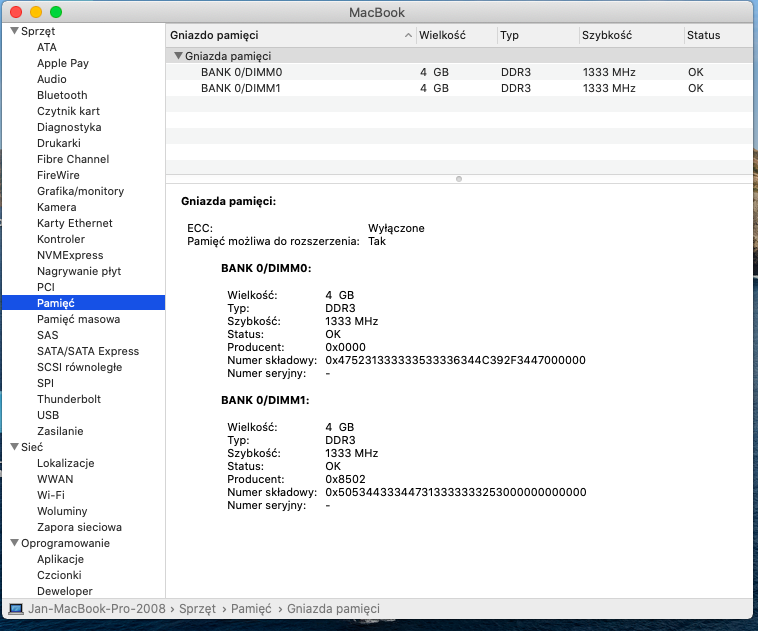This screenshot has height=631, width=758.
Task: Select PCI in the sidebar
Action: (x=46, y=287)
